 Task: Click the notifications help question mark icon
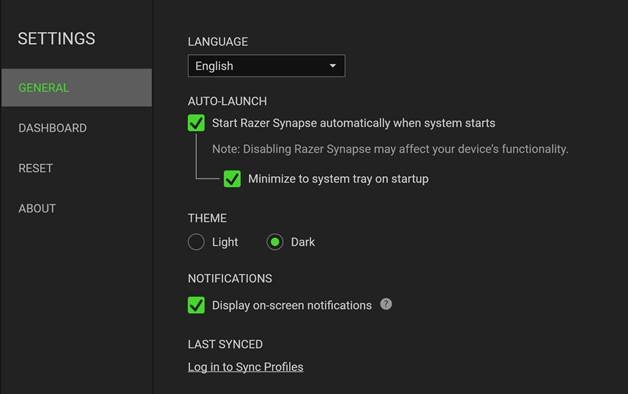pos(386,304)
